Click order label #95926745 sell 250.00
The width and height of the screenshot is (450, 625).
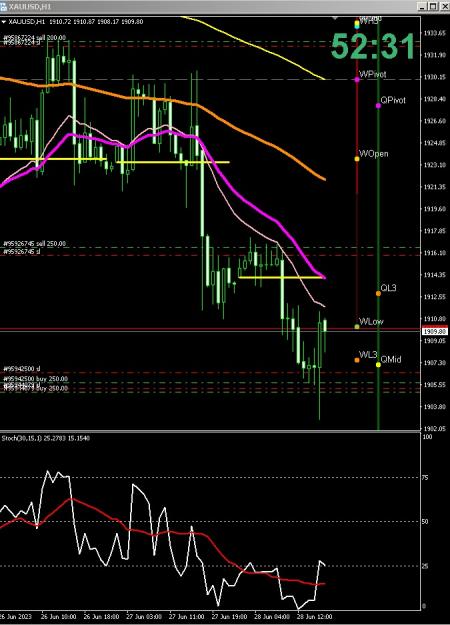[x=35, y=243]
